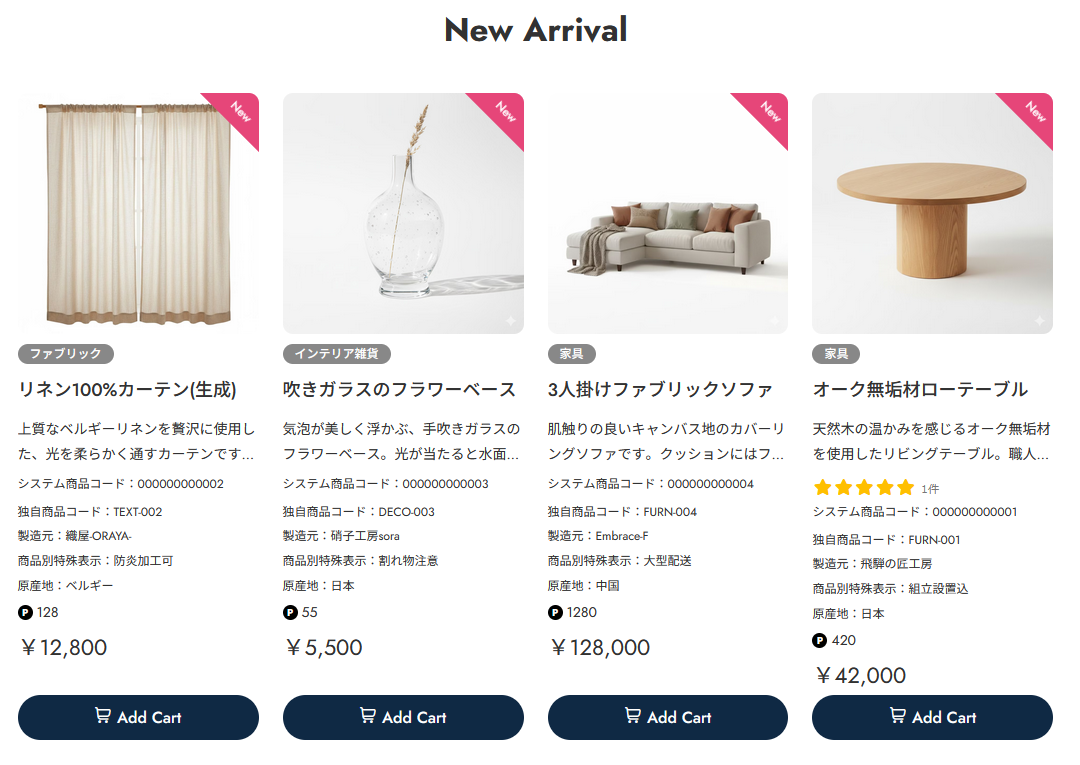Select the 家具 tag under the sofa
This screenshot has width=1080, height=765.
click(x=571, y=354)
